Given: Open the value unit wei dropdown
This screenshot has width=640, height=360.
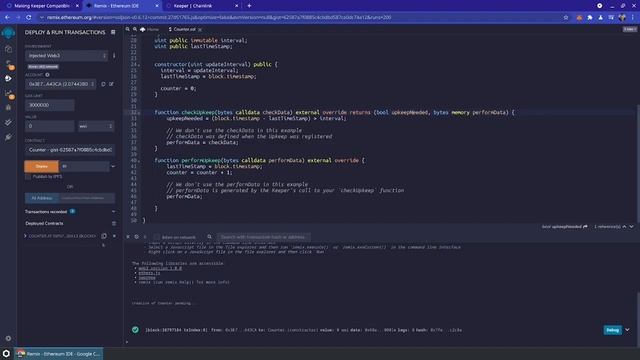Looking at the screenshot, I should [x=96, y=126].
